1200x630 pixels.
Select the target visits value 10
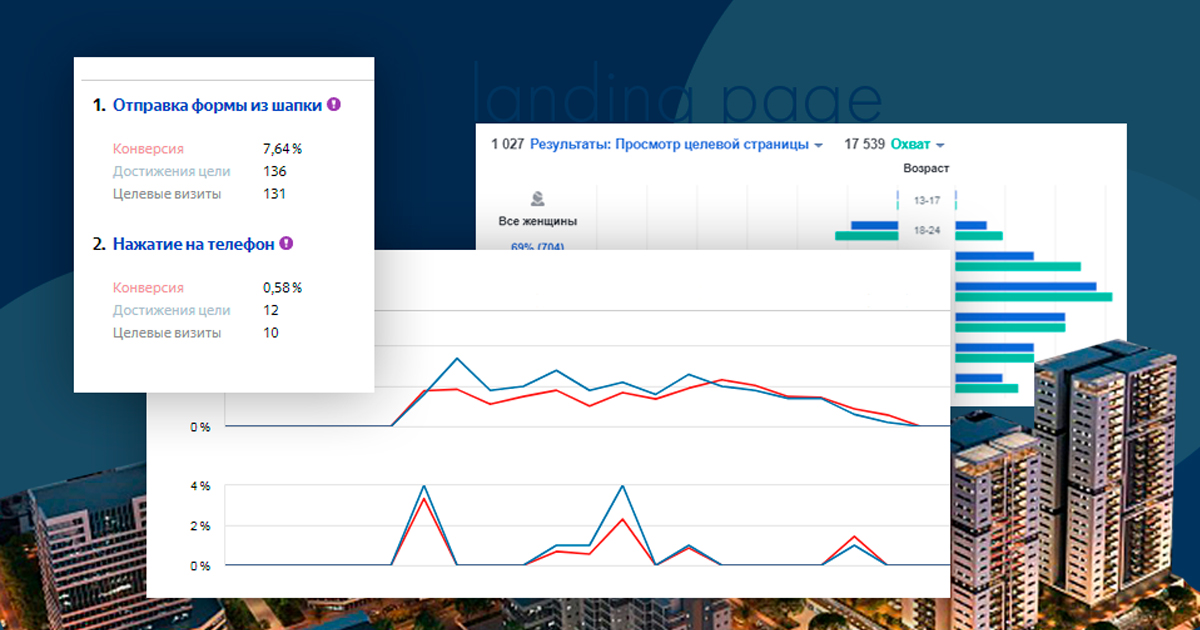point(270,333)
